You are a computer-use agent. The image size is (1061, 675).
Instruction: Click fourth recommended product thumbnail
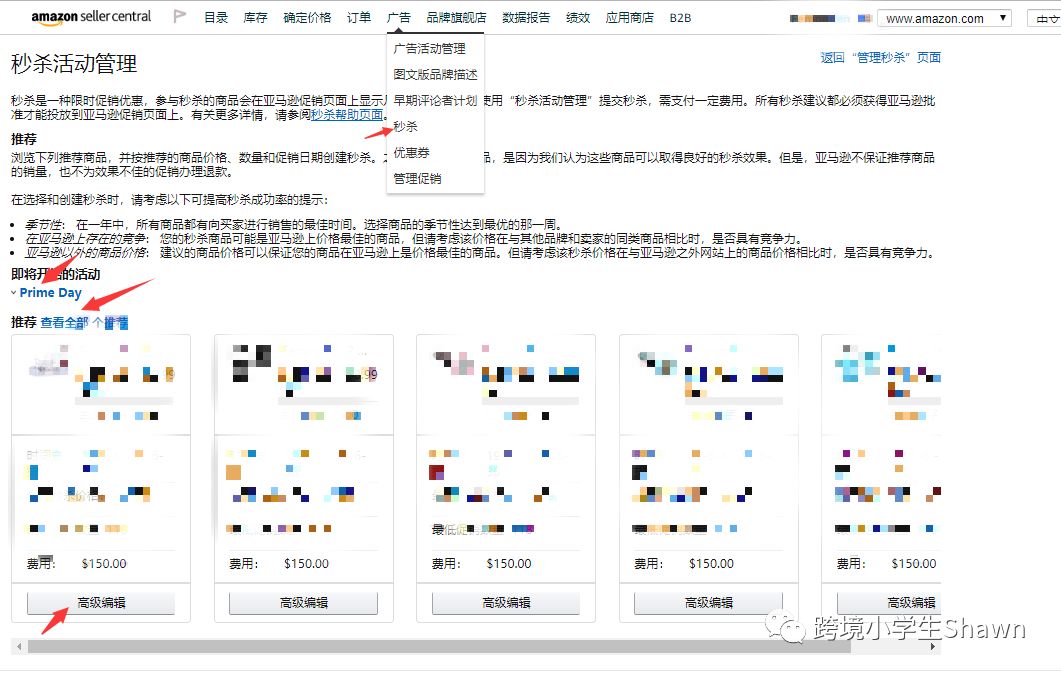[657, 365]
